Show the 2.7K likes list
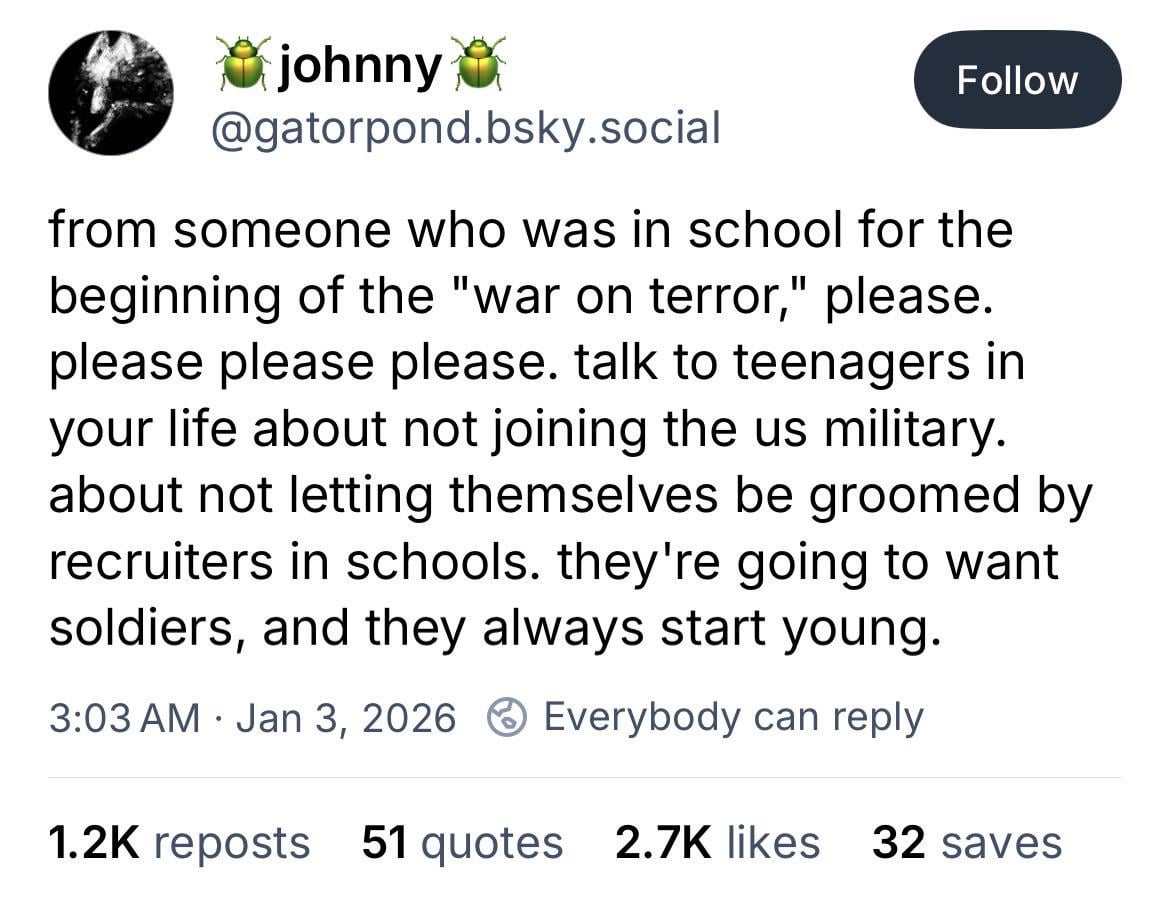Screen dimensions: 1170x900 click(717, 842)
